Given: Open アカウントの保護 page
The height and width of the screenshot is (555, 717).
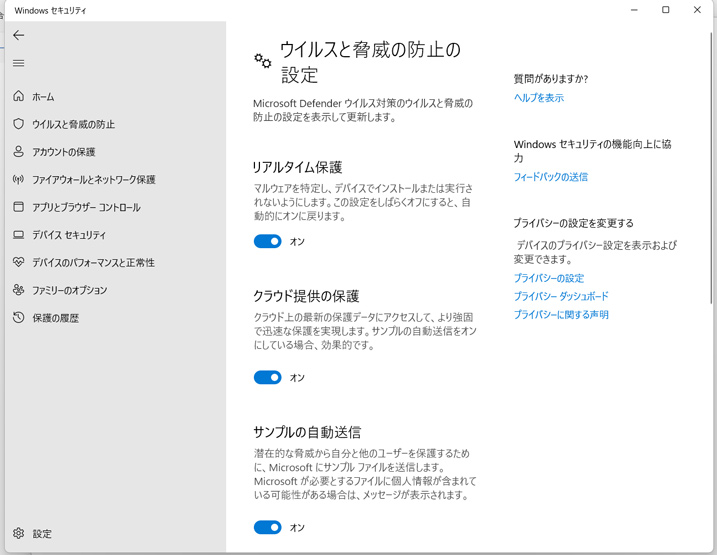Looking at the screenshot, I should click(x=64, y=152).
